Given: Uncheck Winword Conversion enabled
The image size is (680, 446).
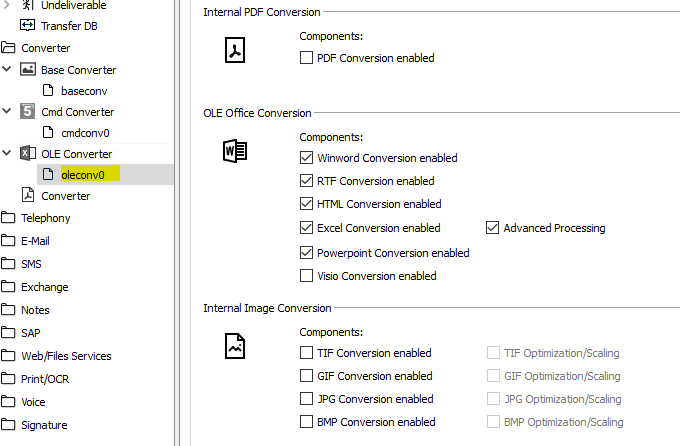Looking at the screenshot, I should coord(306,157).
